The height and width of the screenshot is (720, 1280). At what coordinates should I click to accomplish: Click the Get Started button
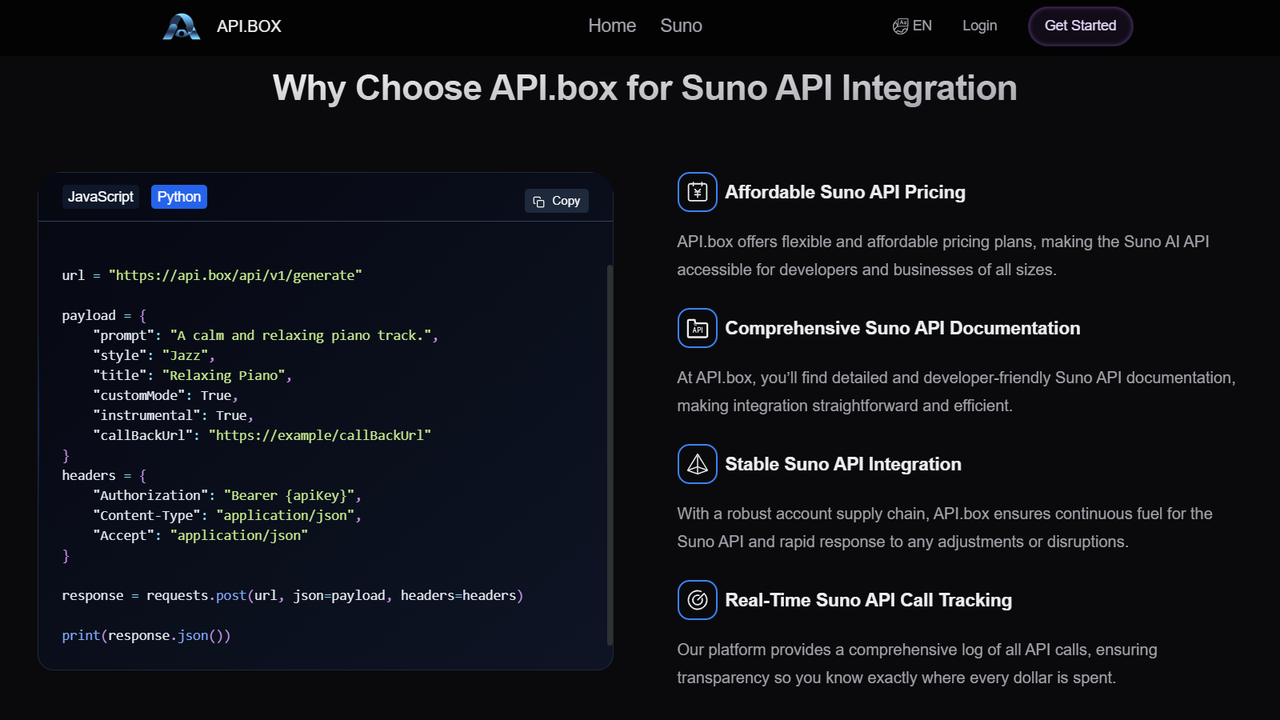1080,26
